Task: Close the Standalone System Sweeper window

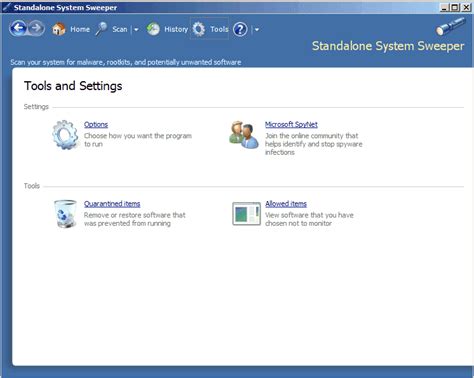Action: (x=466, y=7)
